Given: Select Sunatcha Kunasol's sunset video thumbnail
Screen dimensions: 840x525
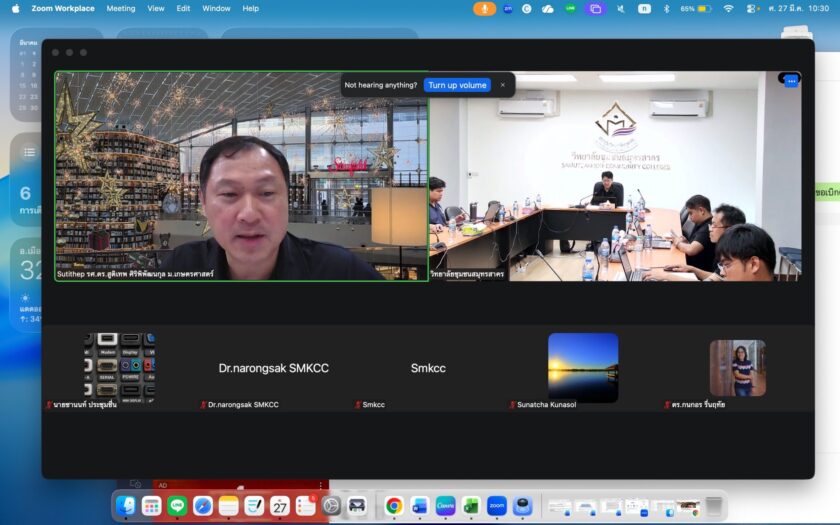Looking at the screenshot, I should pos(583,368).
